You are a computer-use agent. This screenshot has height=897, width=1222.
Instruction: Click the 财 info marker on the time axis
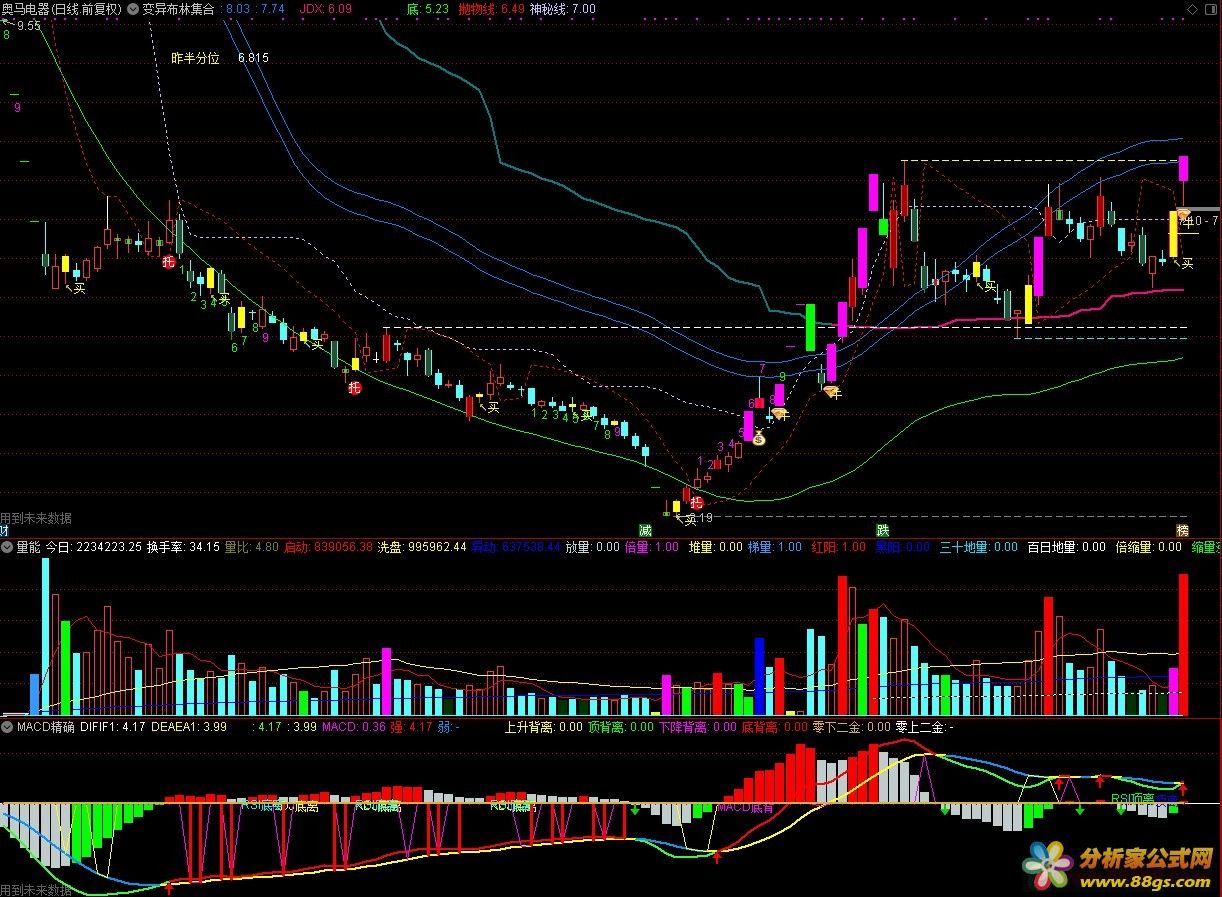6,530
